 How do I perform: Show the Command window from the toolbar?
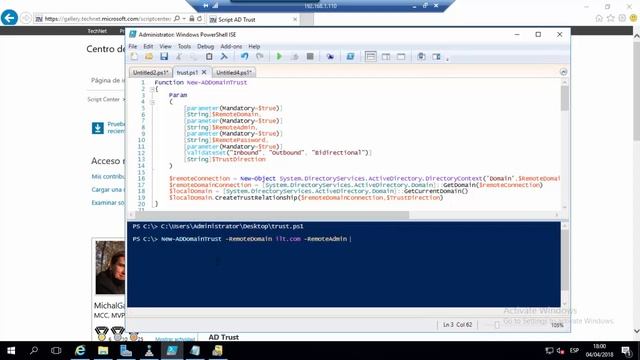421,57
